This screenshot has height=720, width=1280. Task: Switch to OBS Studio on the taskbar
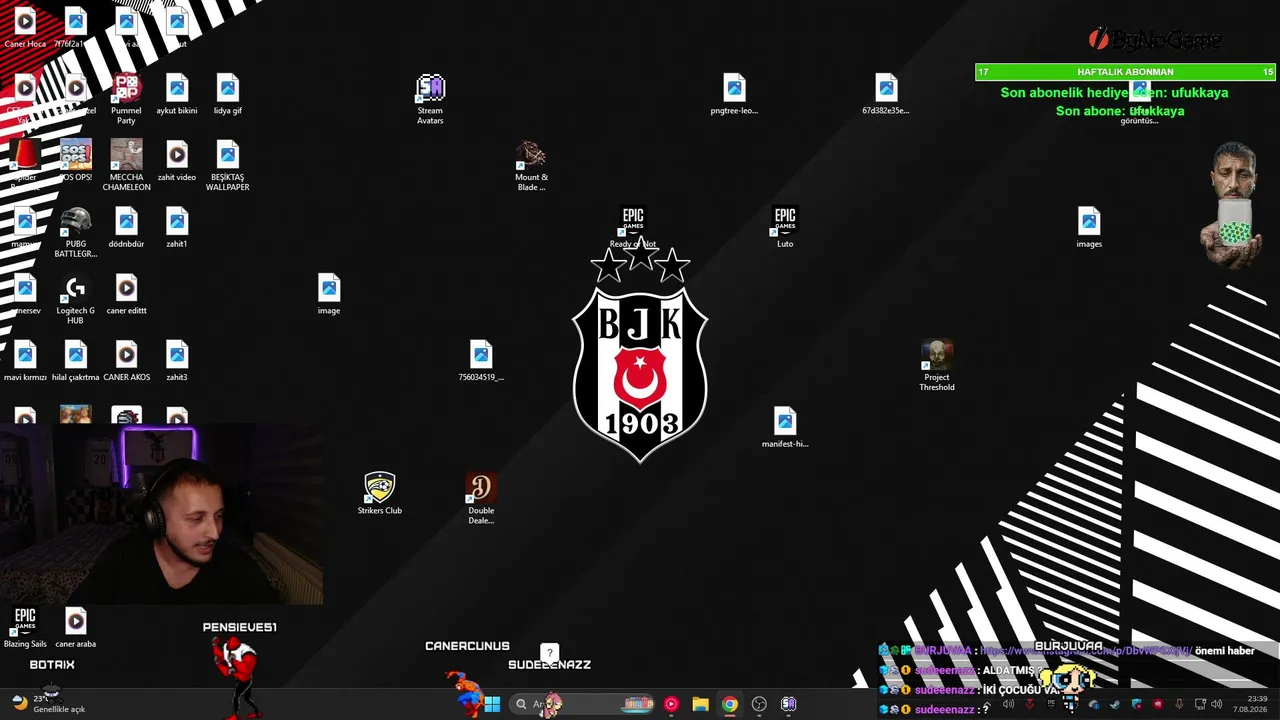[759, 704]
